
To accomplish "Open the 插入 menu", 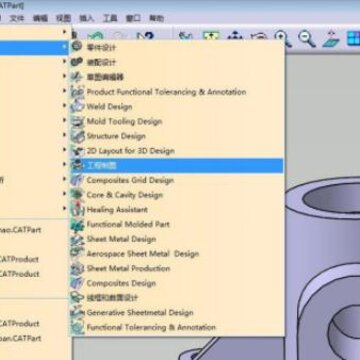I will [86, 18].
